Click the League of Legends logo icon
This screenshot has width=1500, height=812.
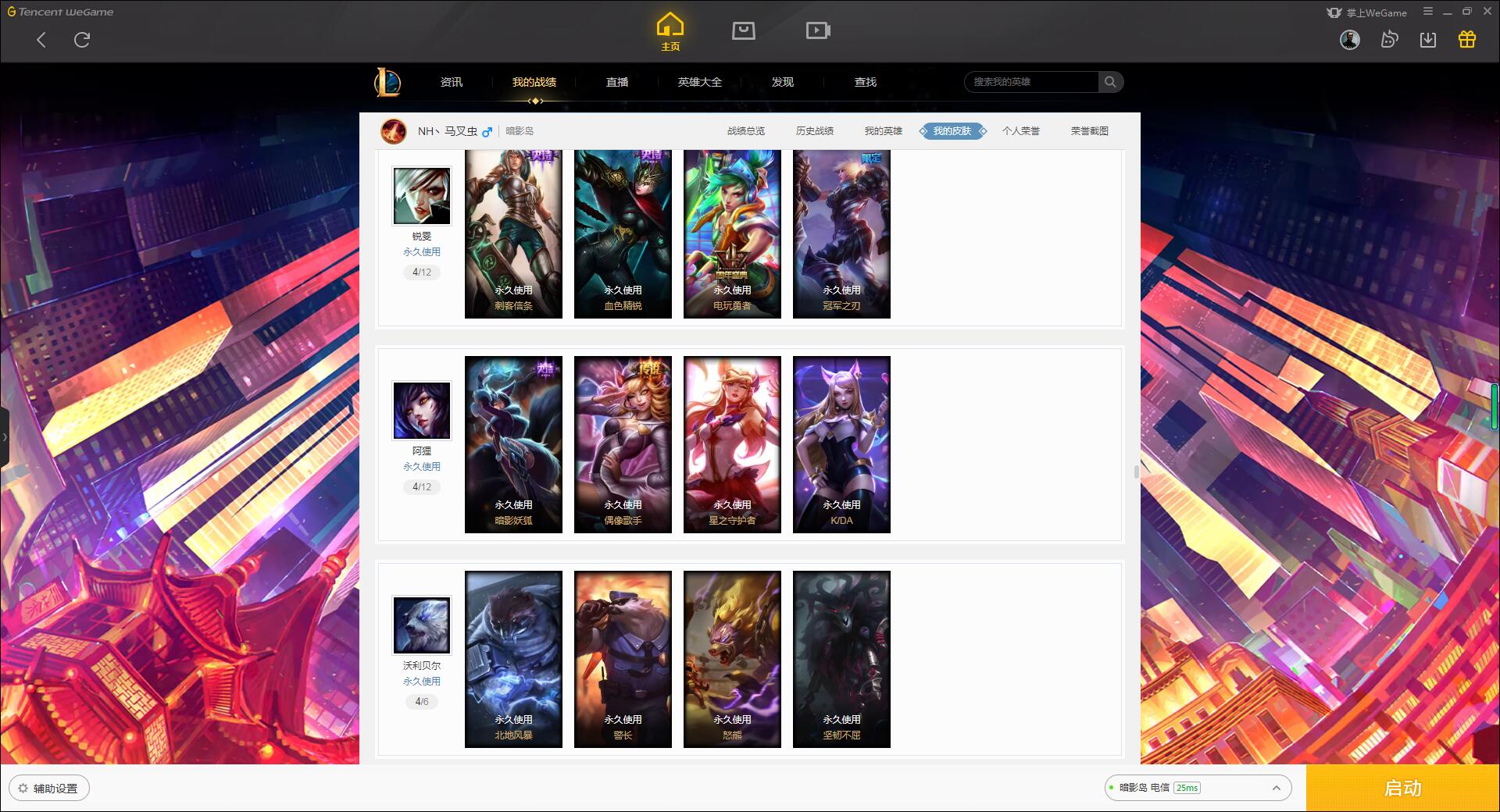coord(387,82)
